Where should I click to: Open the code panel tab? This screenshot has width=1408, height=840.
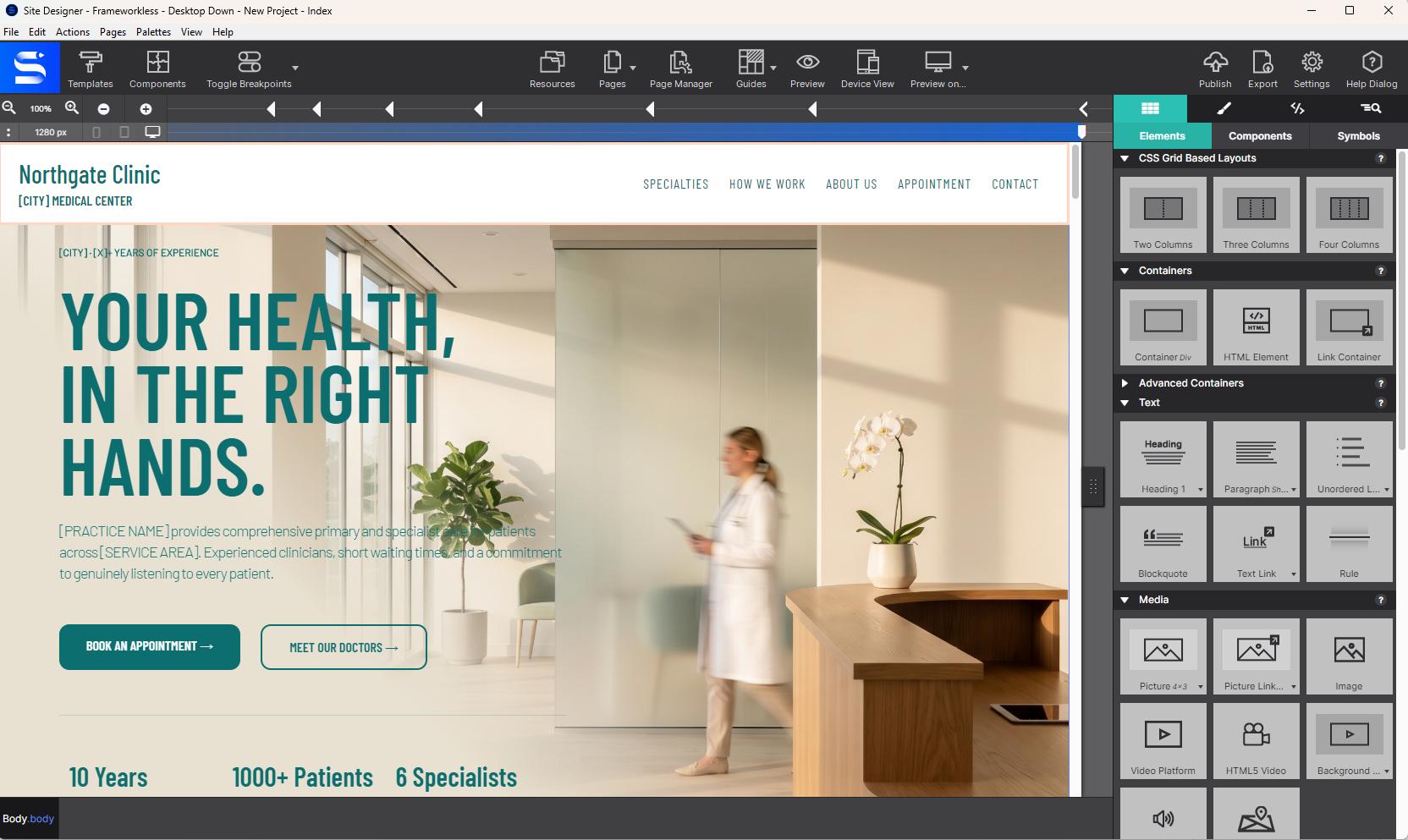tap(1297, 108)
